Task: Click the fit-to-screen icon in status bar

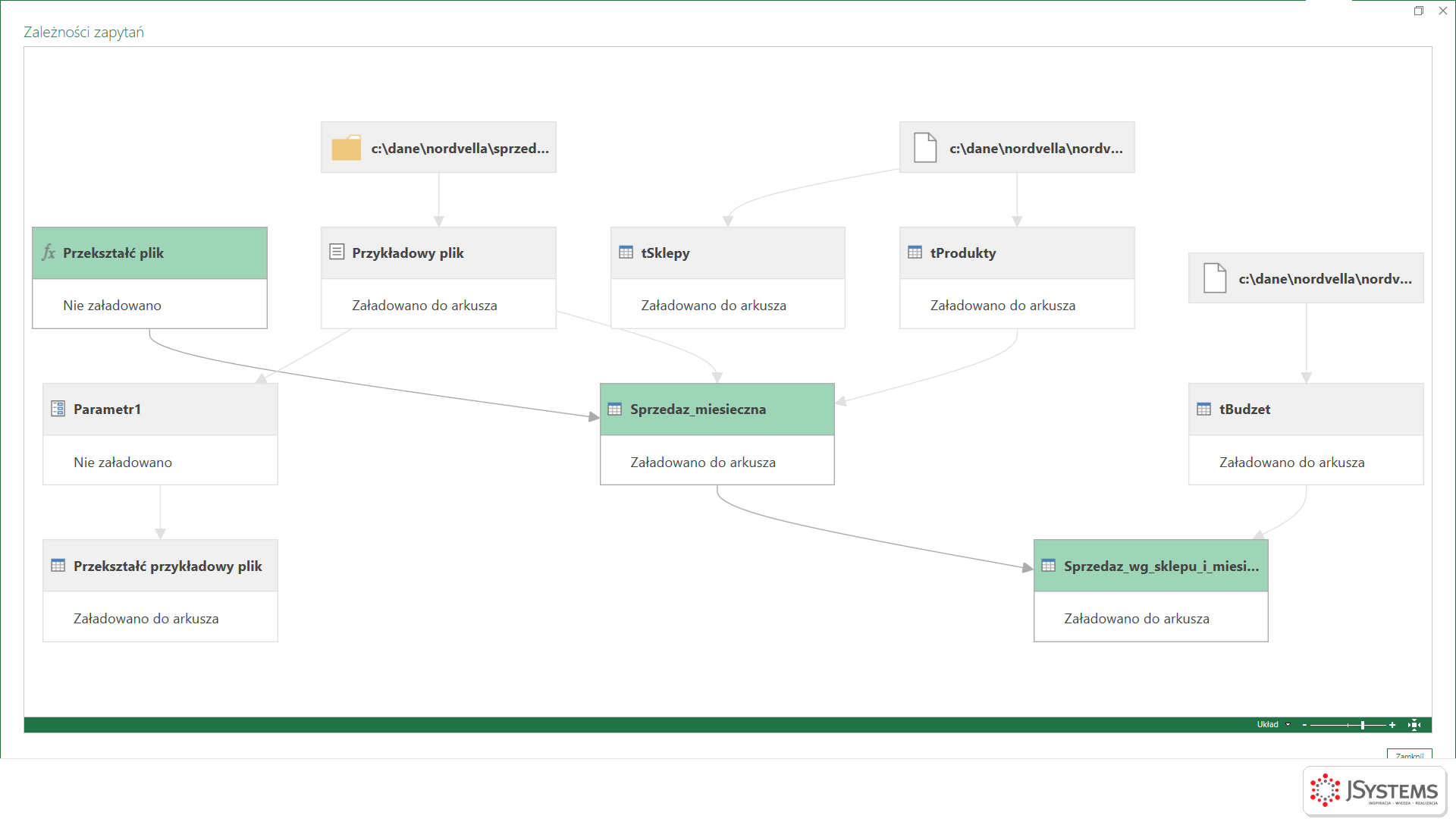Action: (x=1414, y=725)
